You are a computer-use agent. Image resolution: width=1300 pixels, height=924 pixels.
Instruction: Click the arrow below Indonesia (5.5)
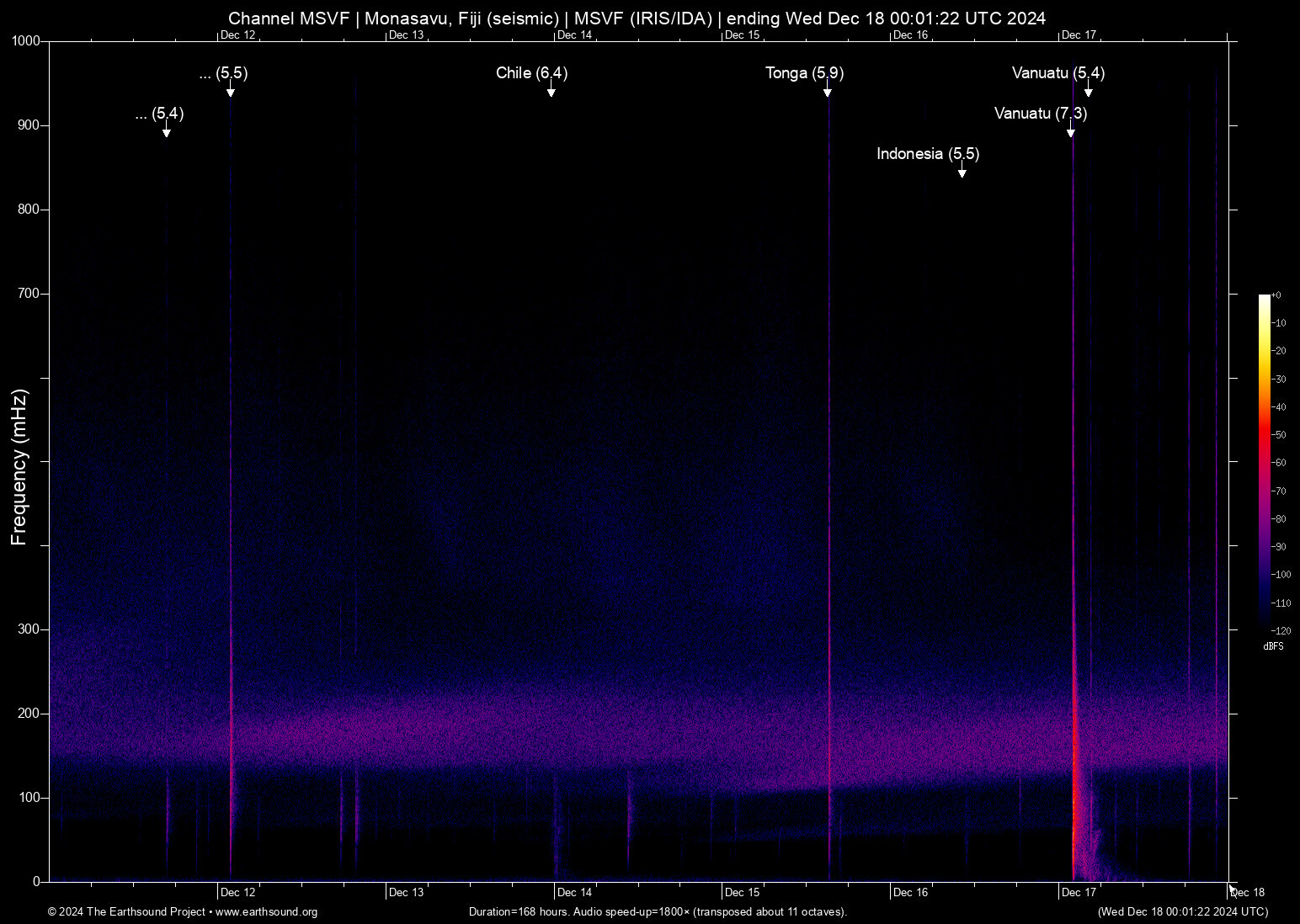(962, 172)
